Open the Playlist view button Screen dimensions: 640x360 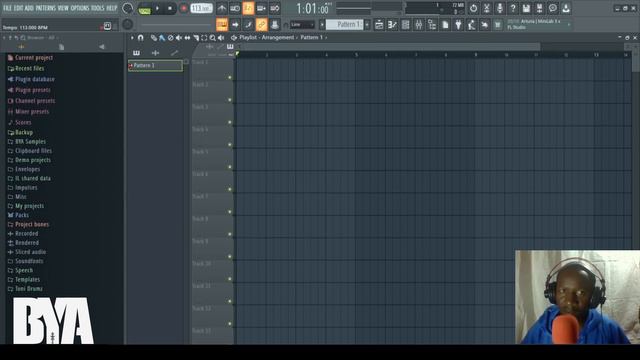(379, 25)
